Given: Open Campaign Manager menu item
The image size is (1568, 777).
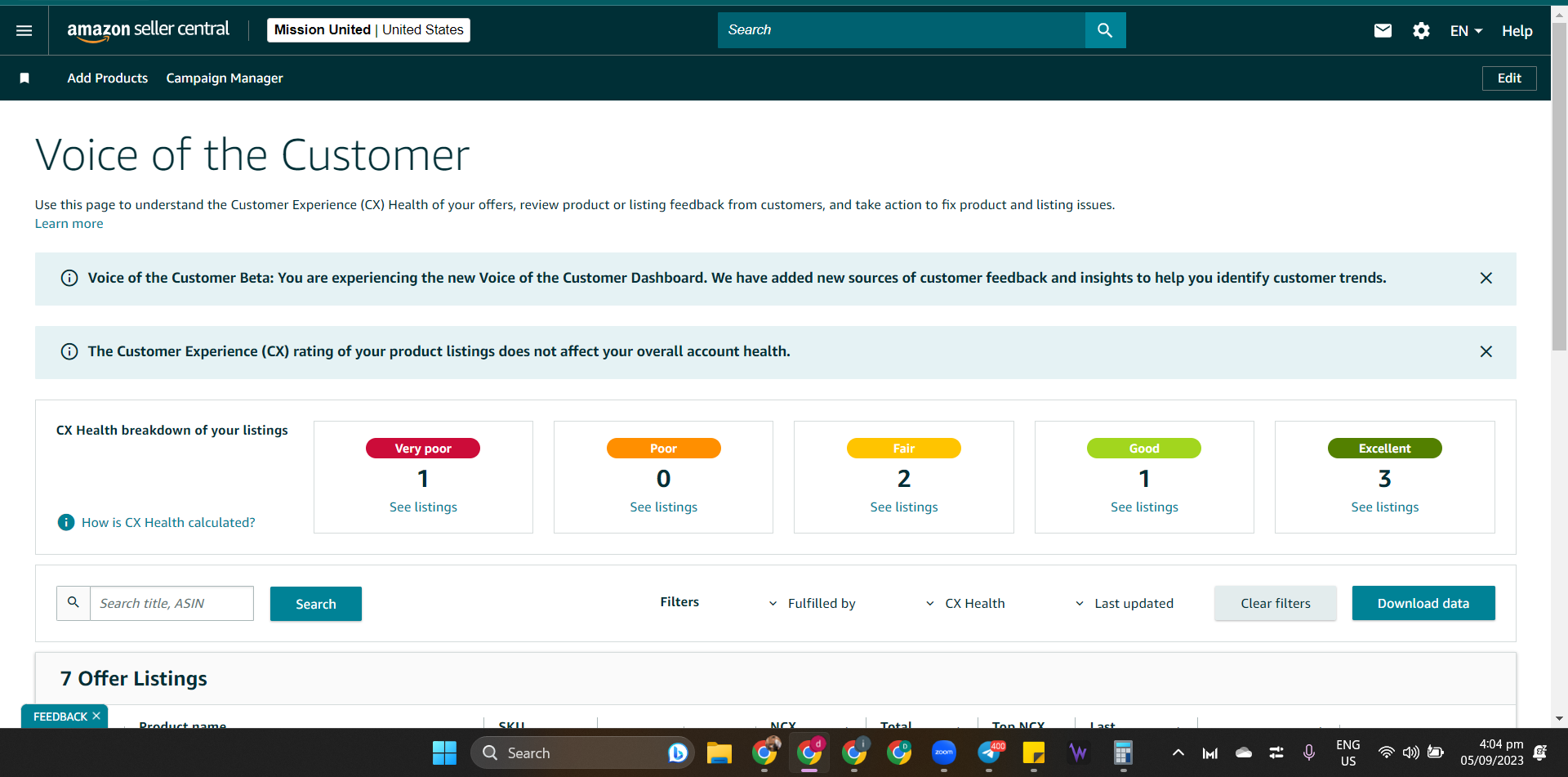Looking at the screenshot, I should point(225,78).
